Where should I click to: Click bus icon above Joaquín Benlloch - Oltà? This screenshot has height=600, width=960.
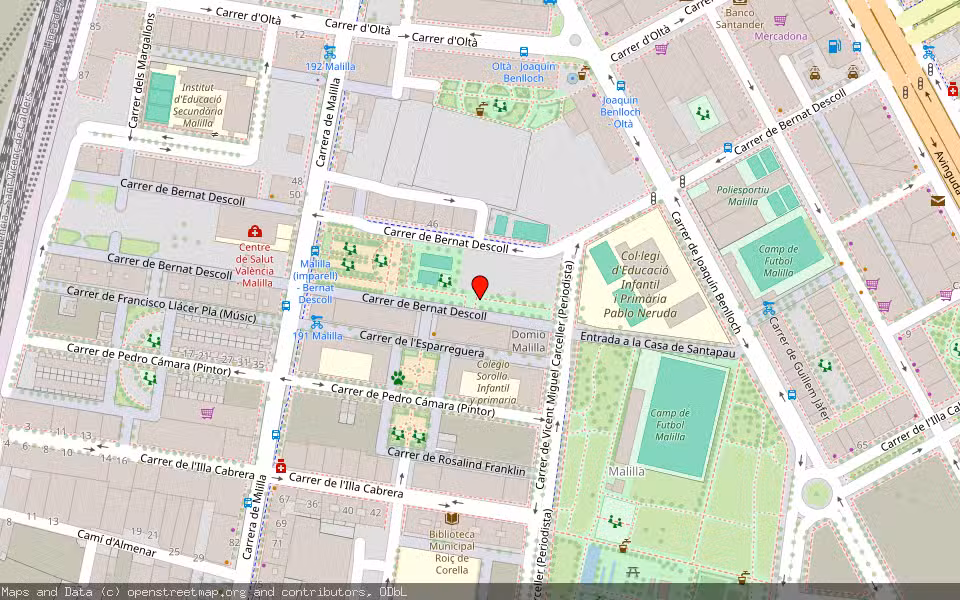(621, 86)
